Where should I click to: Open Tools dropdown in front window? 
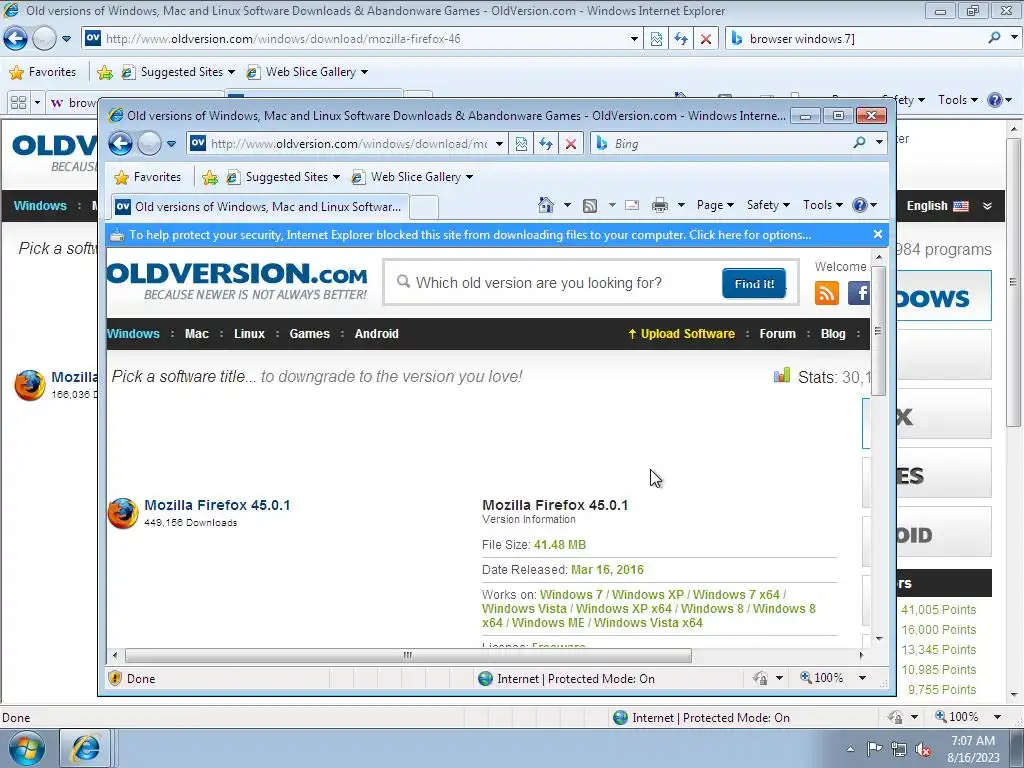[x=822, y=205]
